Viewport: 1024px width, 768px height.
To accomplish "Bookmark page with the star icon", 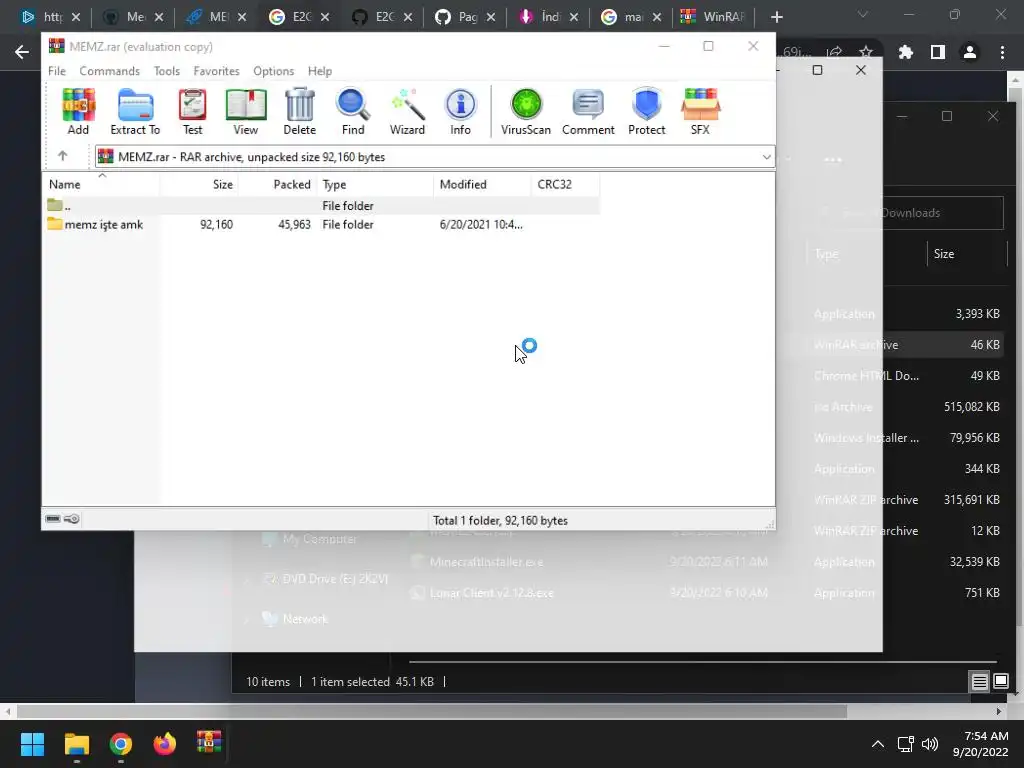I will (x=866, y=52).
